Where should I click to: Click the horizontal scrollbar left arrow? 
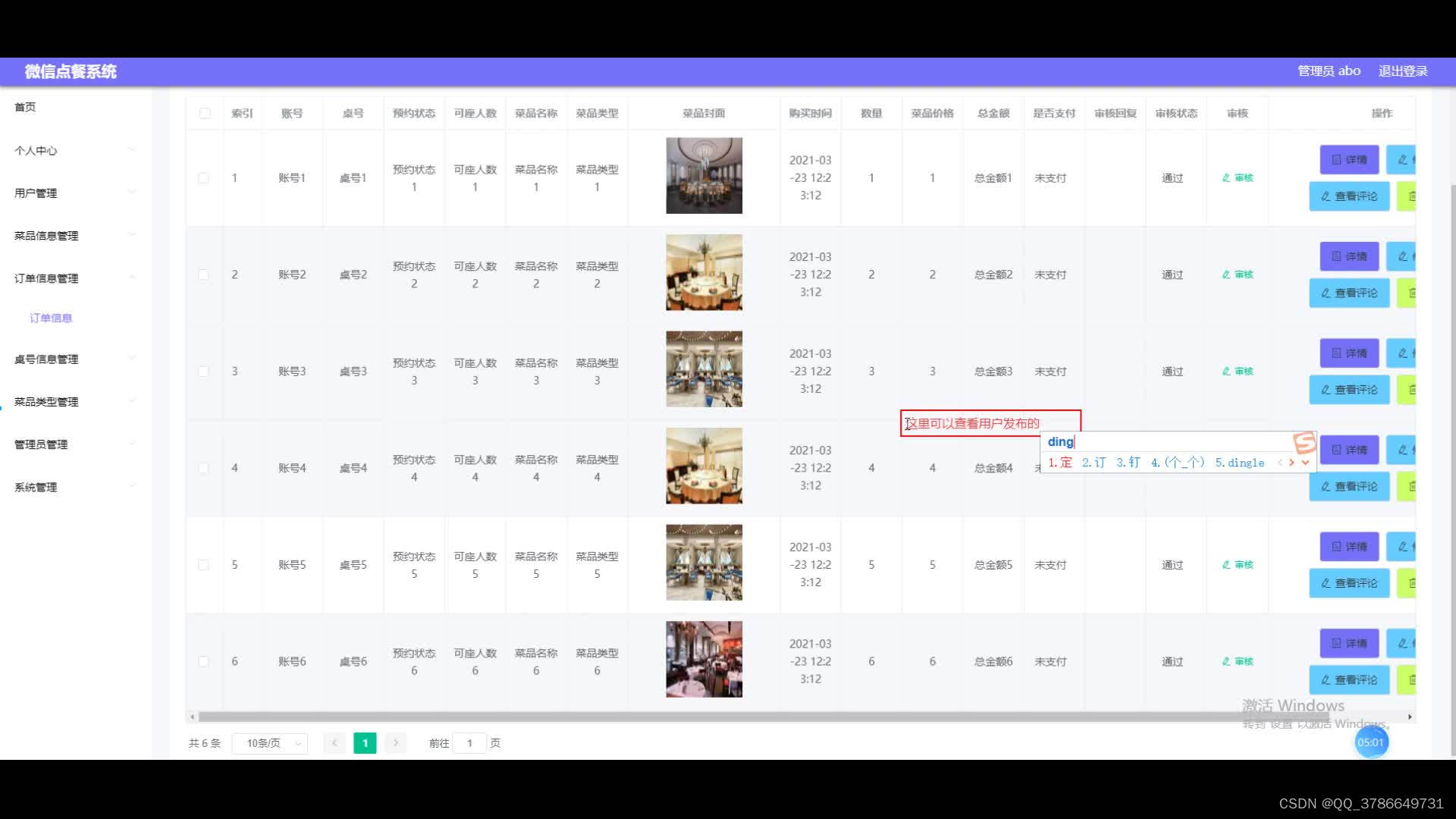(x=193, y=717)
